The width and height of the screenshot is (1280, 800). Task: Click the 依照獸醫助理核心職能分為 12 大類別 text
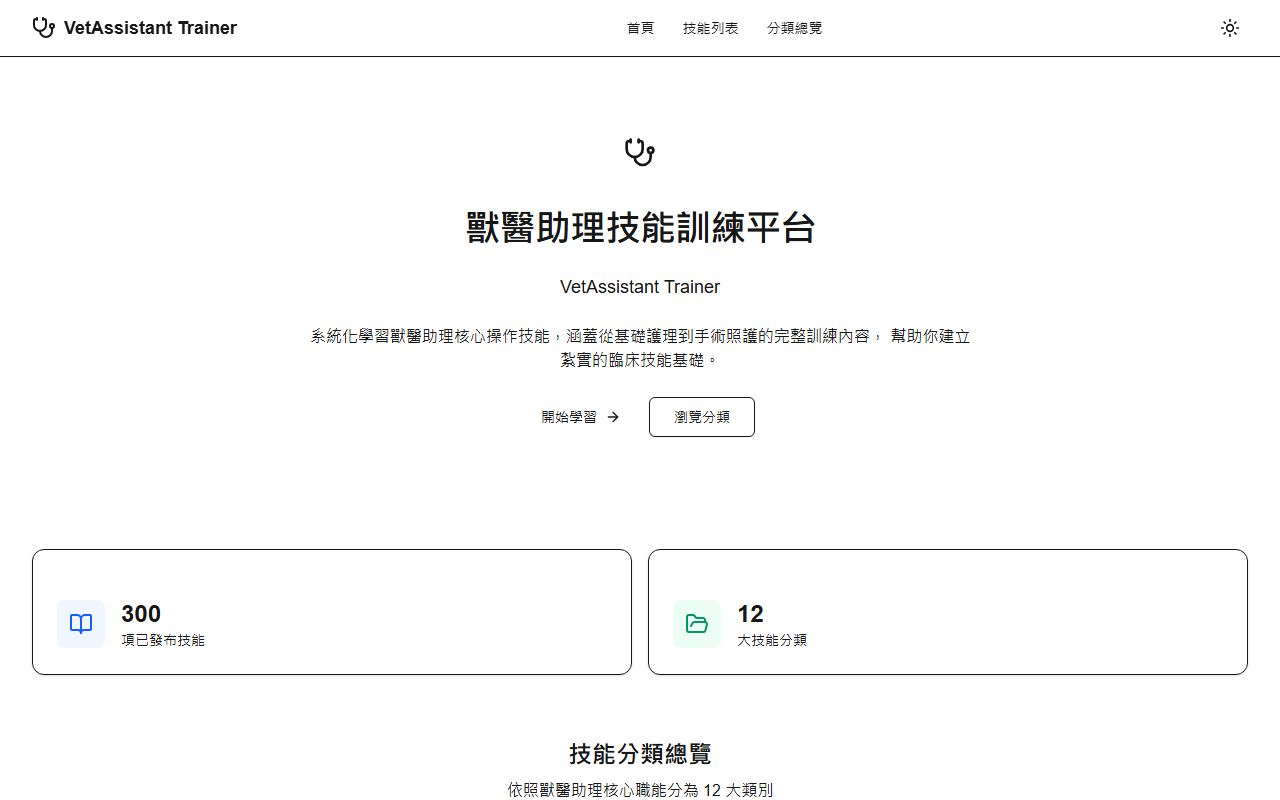640,790
